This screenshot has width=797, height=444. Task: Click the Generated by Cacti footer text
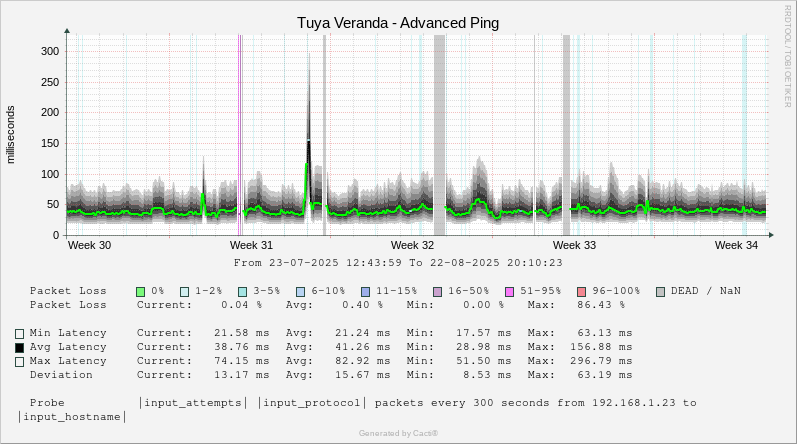pyautogui.click(x=398, y=433)
